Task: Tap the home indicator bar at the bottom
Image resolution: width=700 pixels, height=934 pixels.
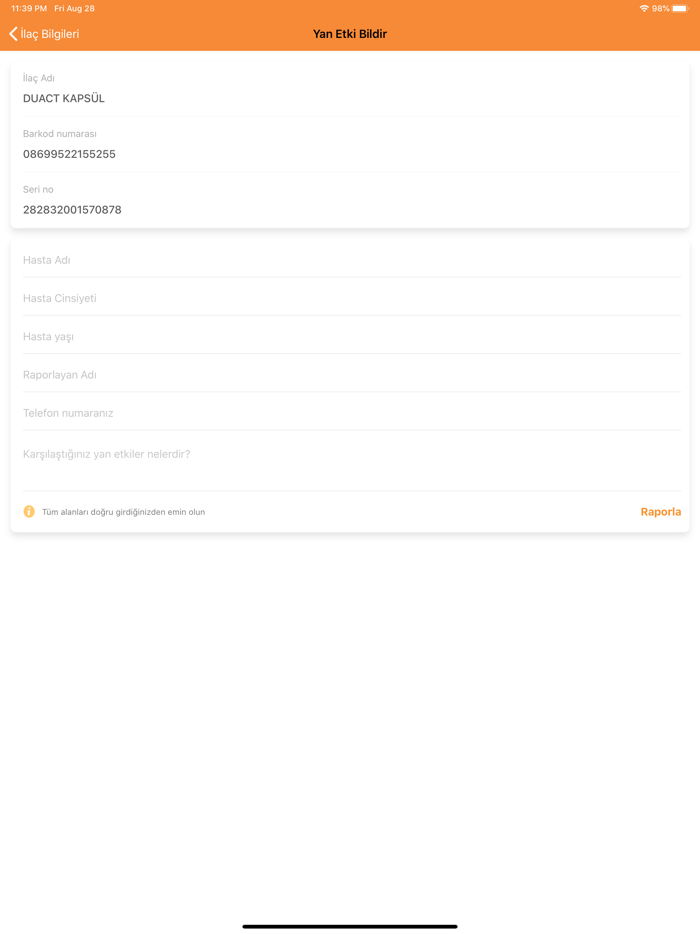Action: pos(350,925)
